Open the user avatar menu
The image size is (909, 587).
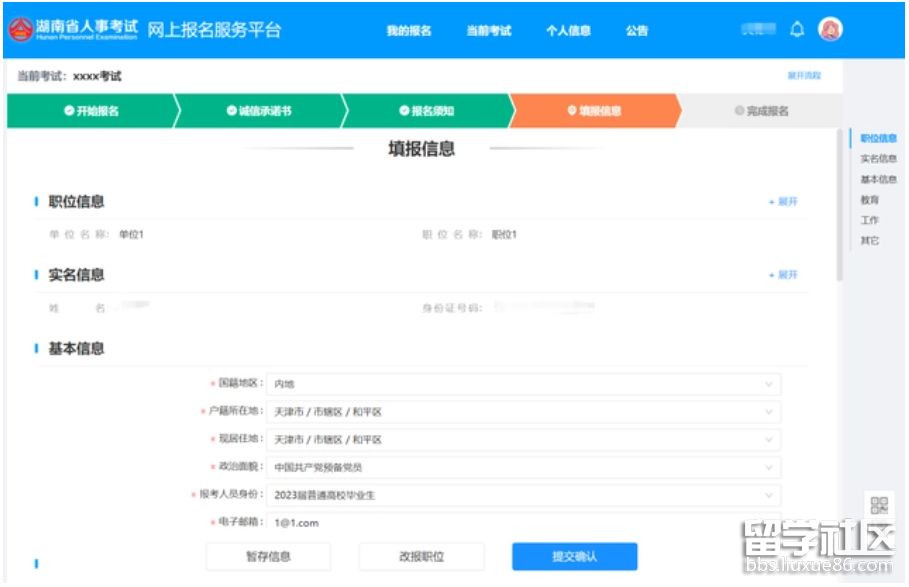pos(830,30)
